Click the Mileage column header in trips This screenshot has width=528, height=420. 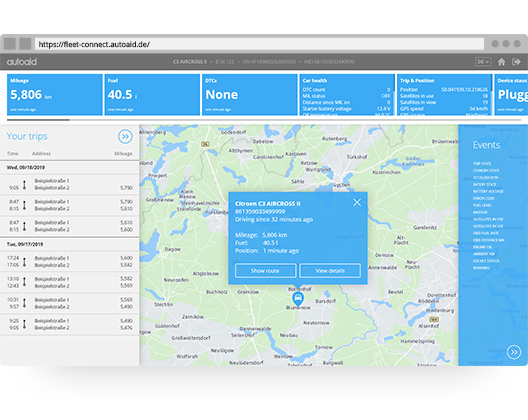pyautogui.click(x=123, y=154)
